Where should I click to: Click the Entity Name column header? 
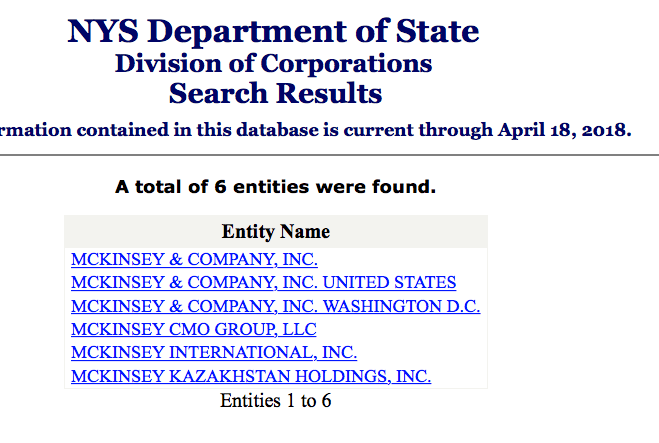coord(275,232)
